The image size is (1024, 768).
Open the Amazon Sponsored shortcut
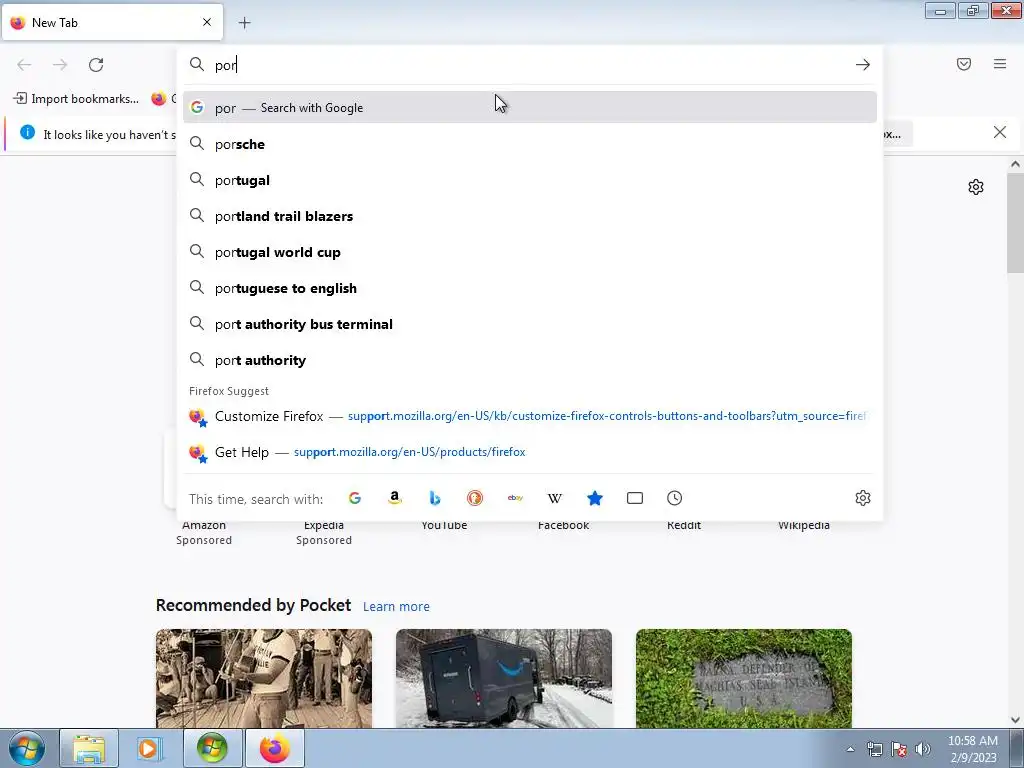point(204,532)
